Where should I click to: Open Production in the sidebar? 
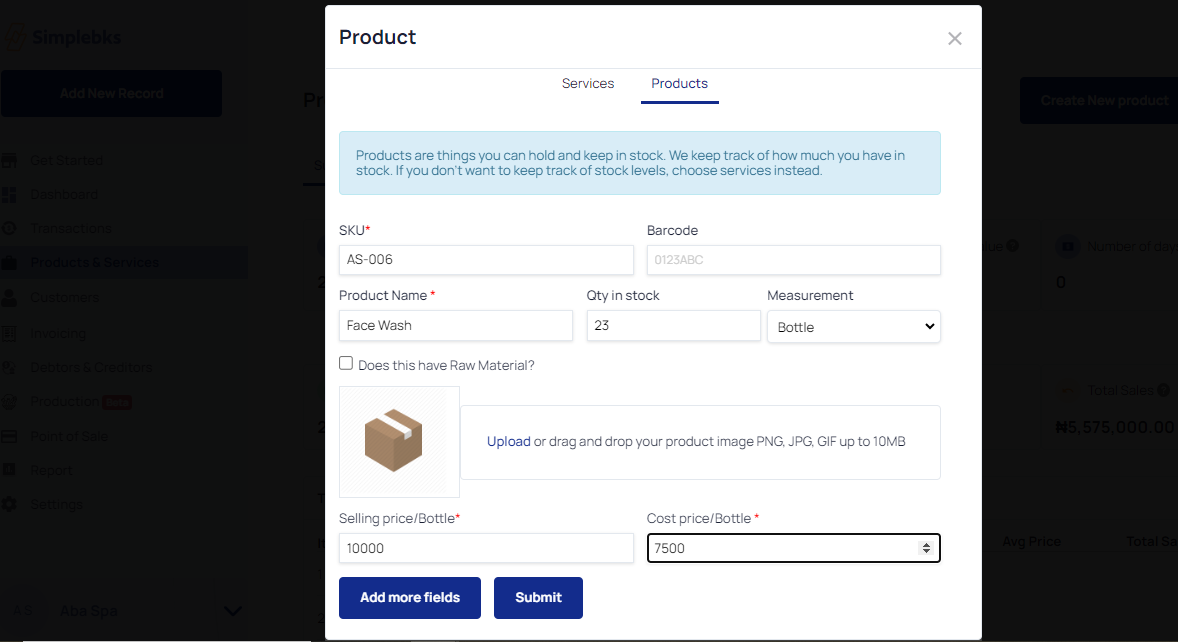point(65,402)
